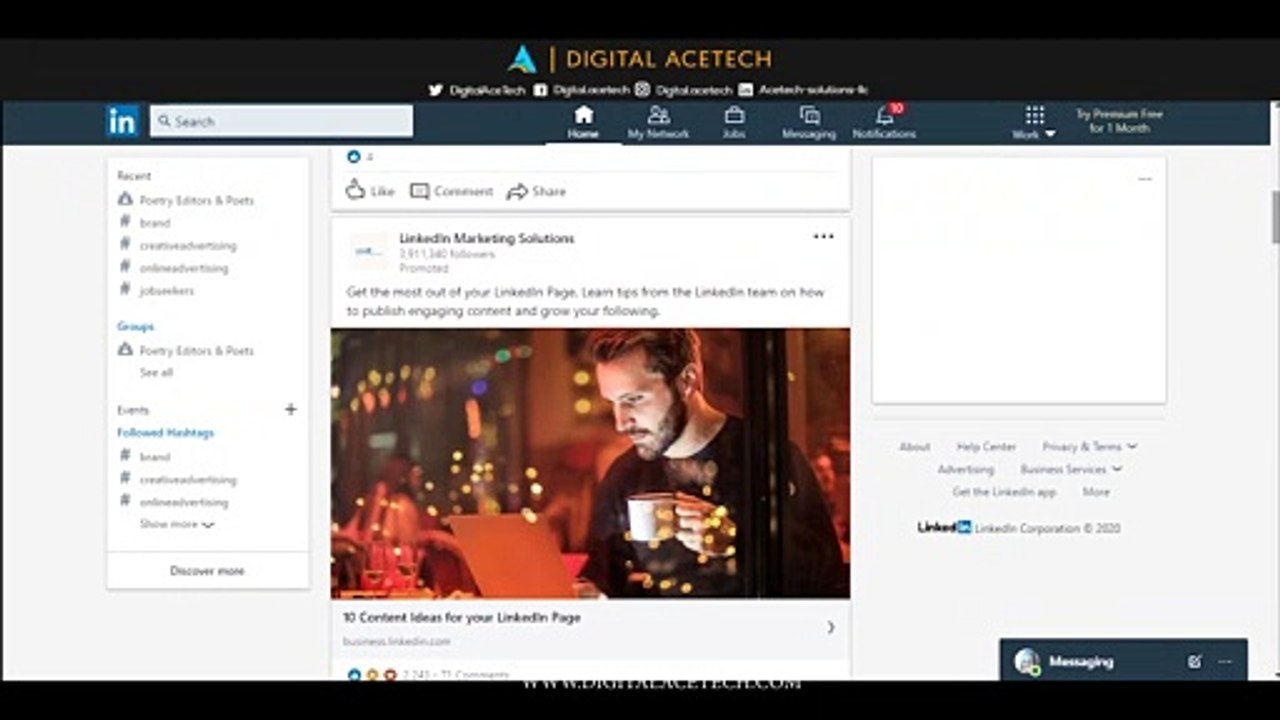Click Try Premium Free for 1 Month

tap(1119, 121)
